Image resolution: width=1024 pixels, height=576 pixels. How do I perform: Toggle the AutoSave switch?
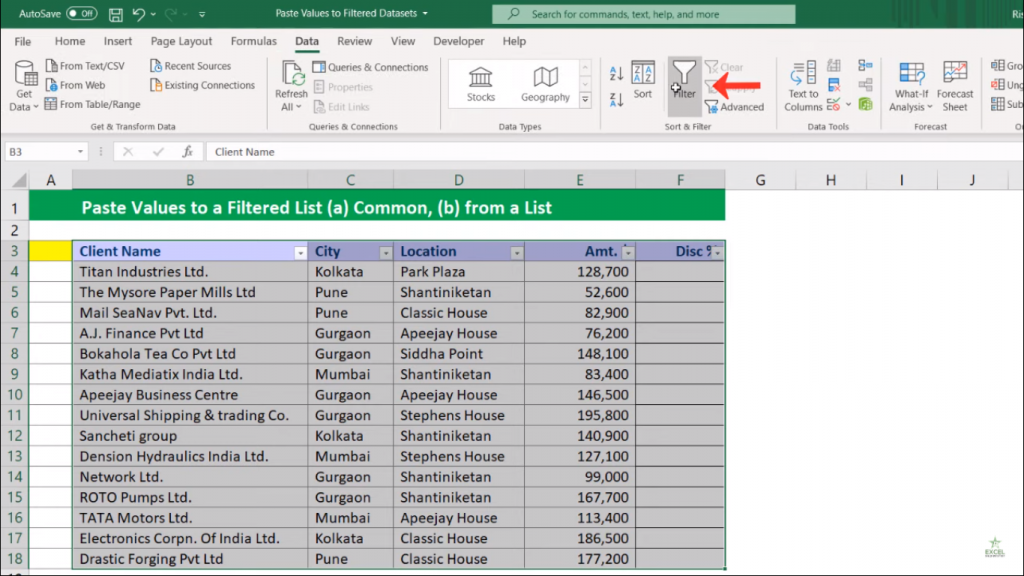point(81,14)
